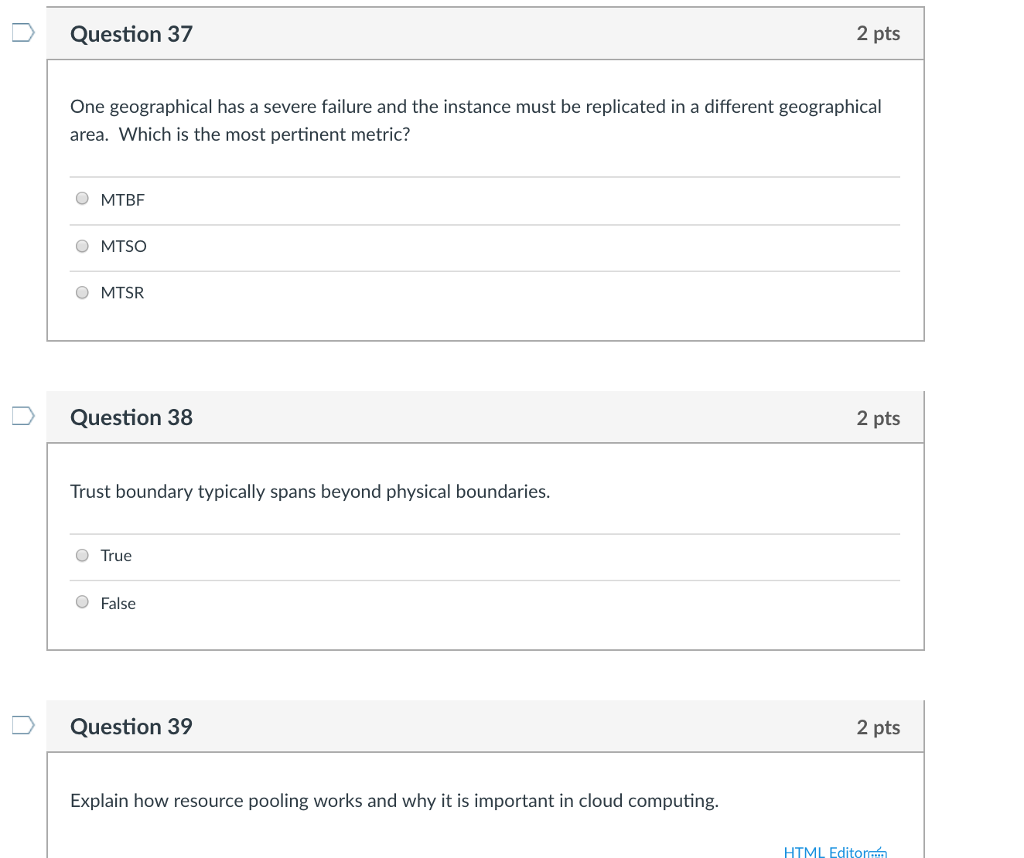Click the Question 38 header
Screen dimensions: 1024x858
(131, 418)
